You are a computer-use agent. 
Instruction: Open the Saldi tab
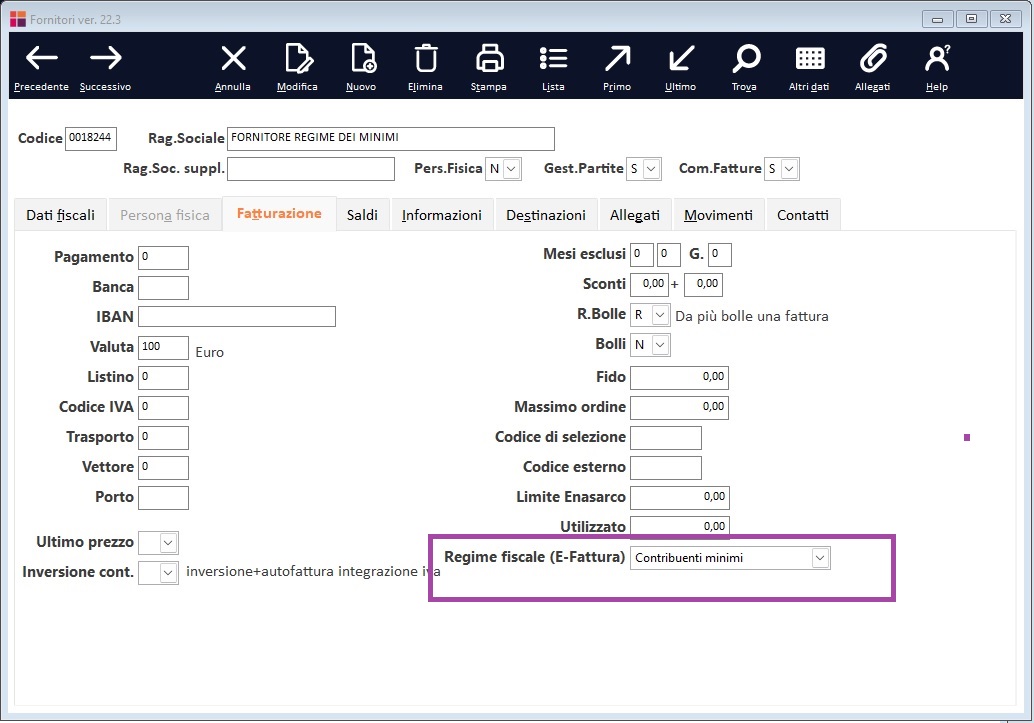coord(363,215)
